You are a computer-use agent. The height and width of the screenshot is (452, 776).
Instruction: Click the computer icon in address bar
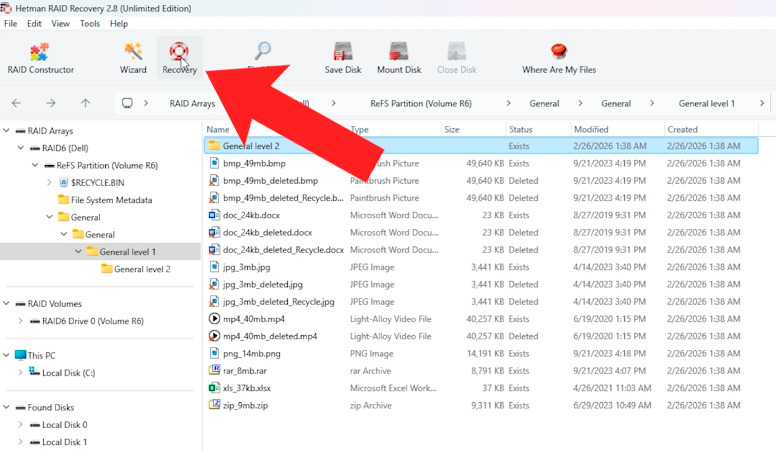(x=127, y=103)
